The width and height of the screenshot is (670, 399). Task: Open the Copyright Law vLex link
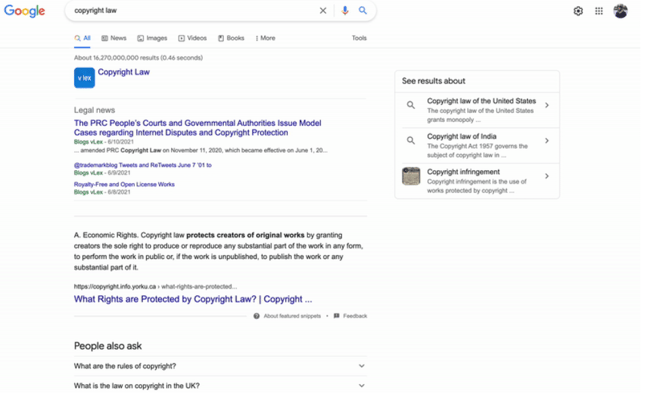(x=123, y=72)
